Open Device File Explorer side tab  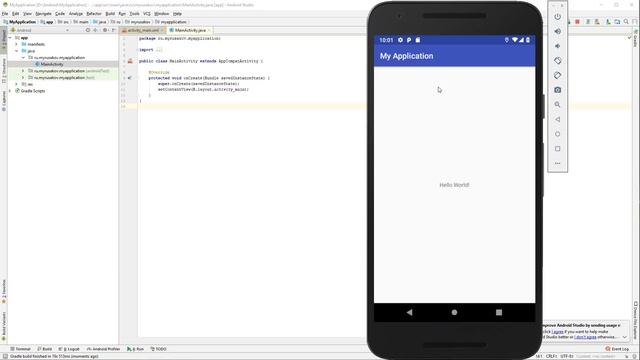click(636, 321)
